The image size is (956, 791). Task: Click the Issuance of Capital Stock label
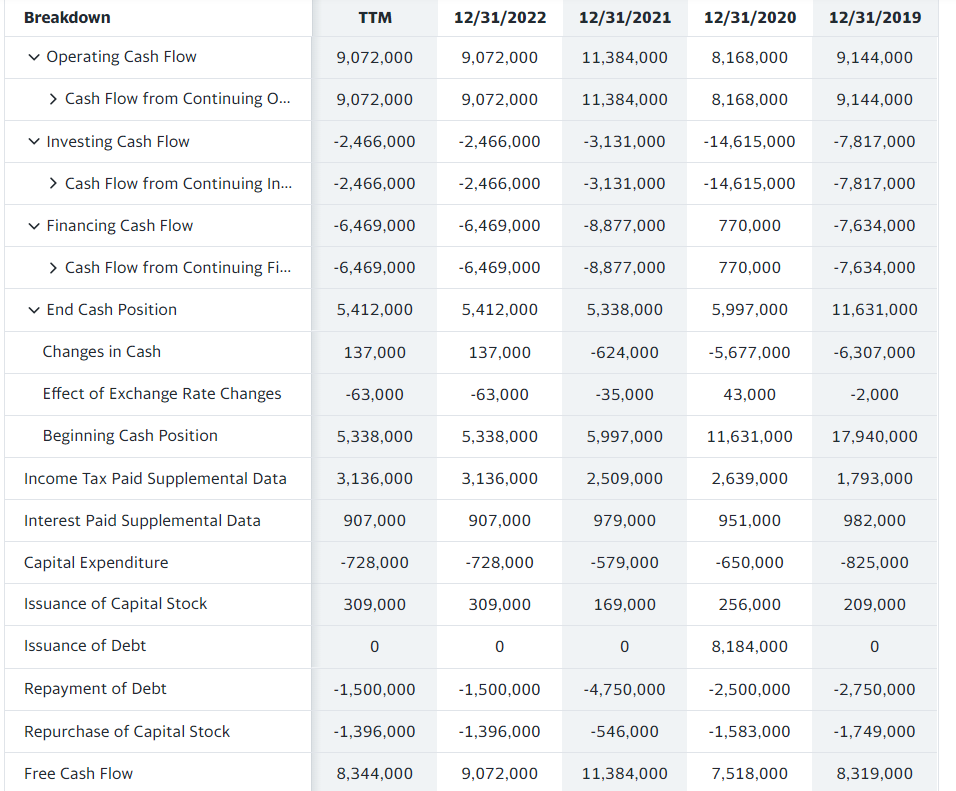pyautogui.click(x=115, y=604)
